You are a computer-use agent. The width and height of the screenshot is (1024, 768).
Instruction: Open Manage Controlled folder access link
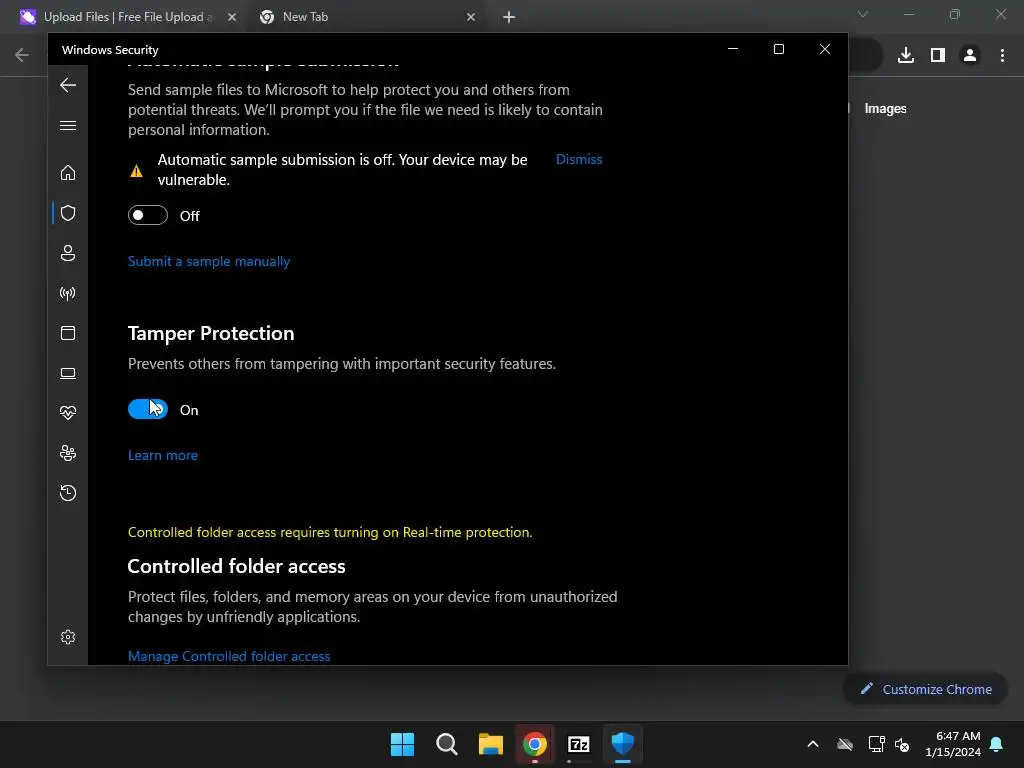pyautogui.click(x=229, y=656)
